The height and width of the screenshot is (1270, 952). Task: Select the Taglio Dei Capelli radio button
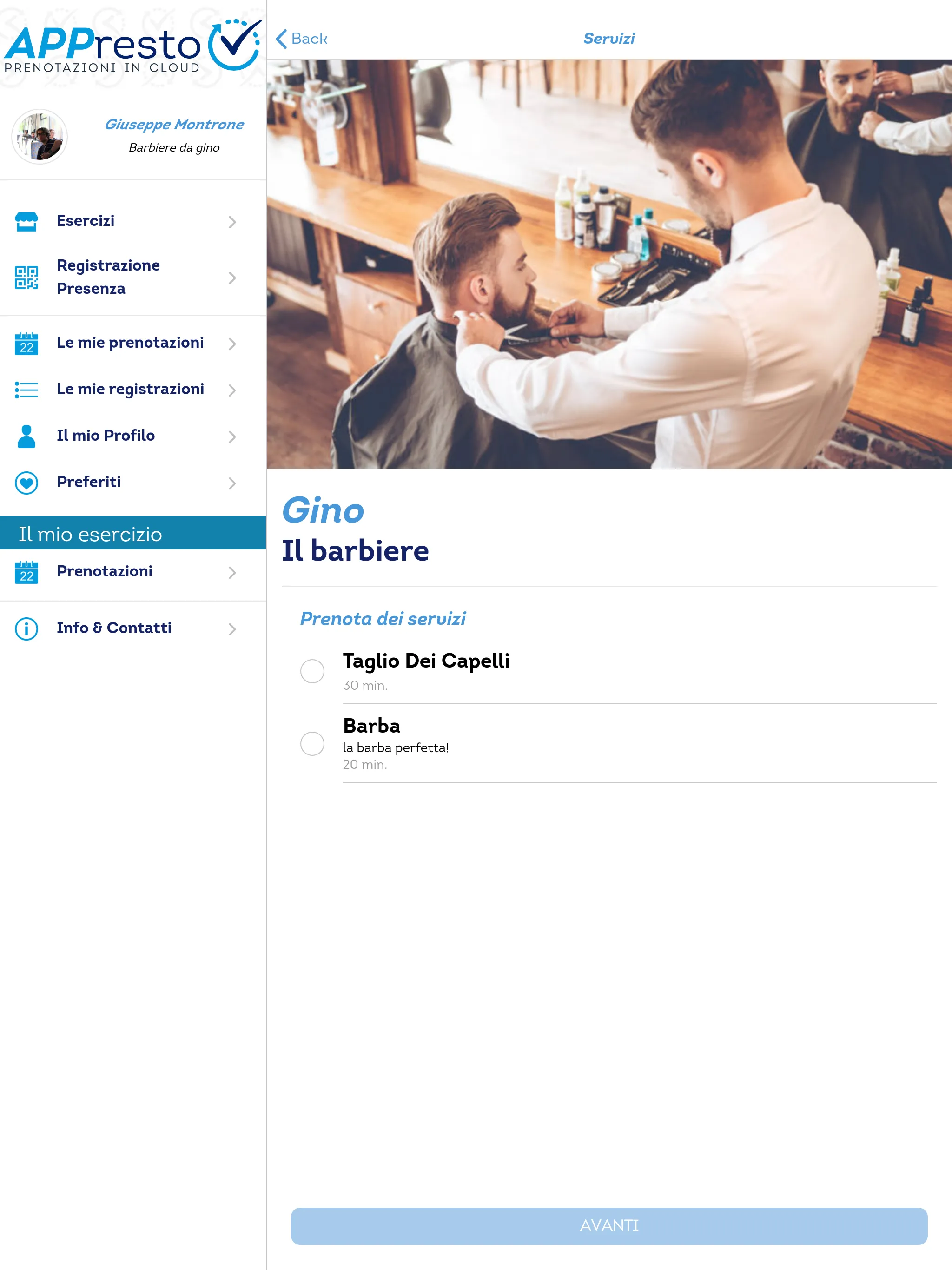[313, 668]
